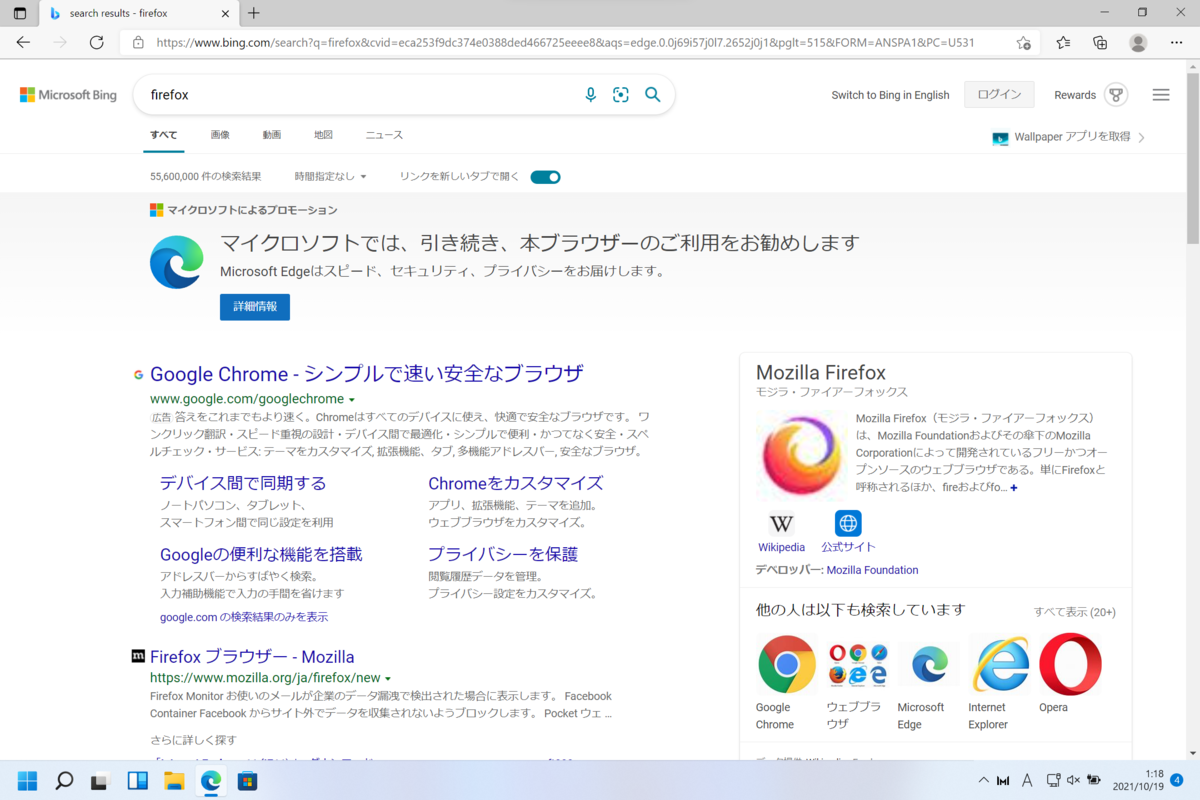1200x800 pixels.
Task: Toggle open links in new tab switch
Action: (x=545, y=177)
